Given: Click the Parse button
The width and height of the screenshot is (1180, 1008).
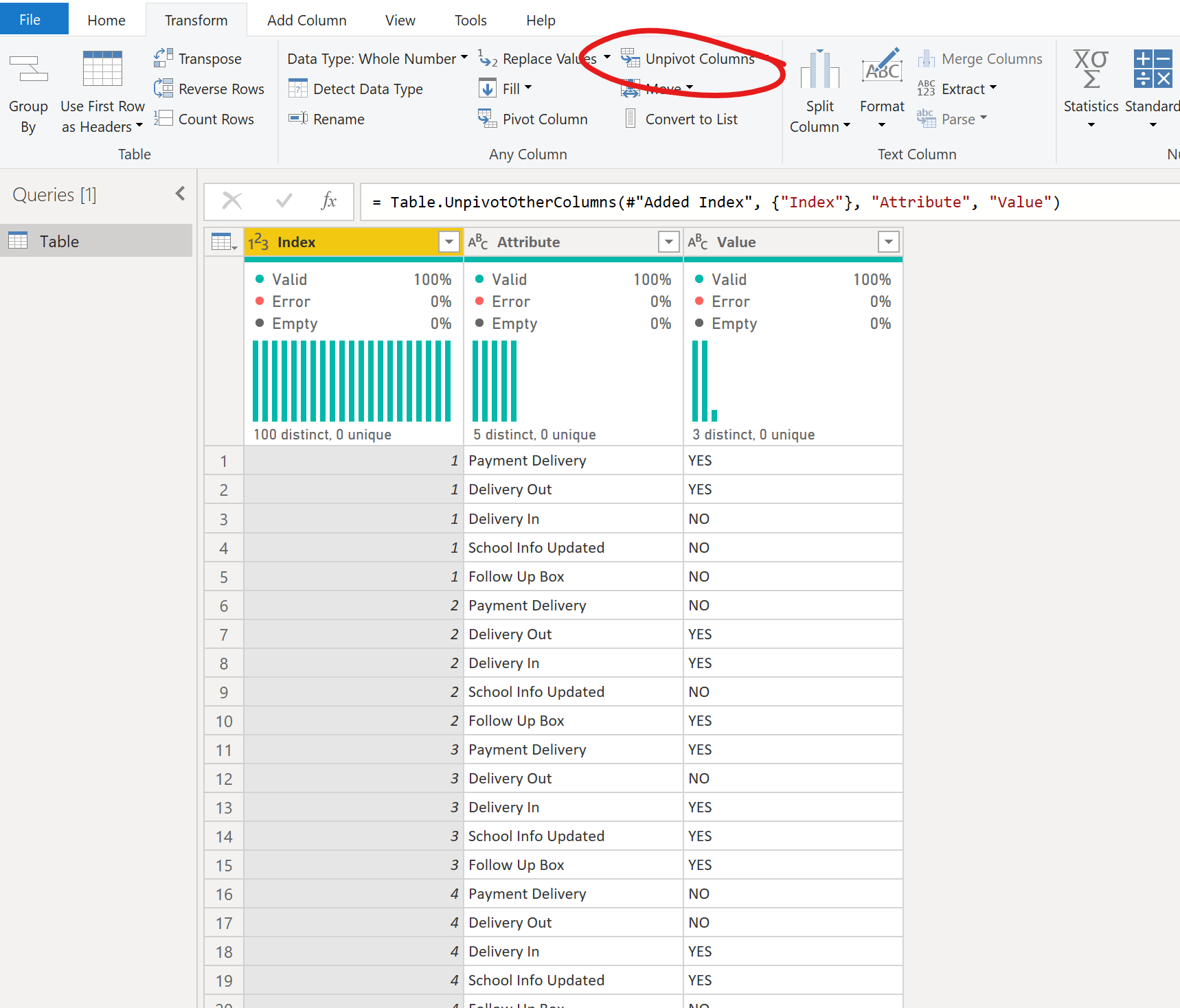Looking at the screenshot, I should tap(952, 119).
